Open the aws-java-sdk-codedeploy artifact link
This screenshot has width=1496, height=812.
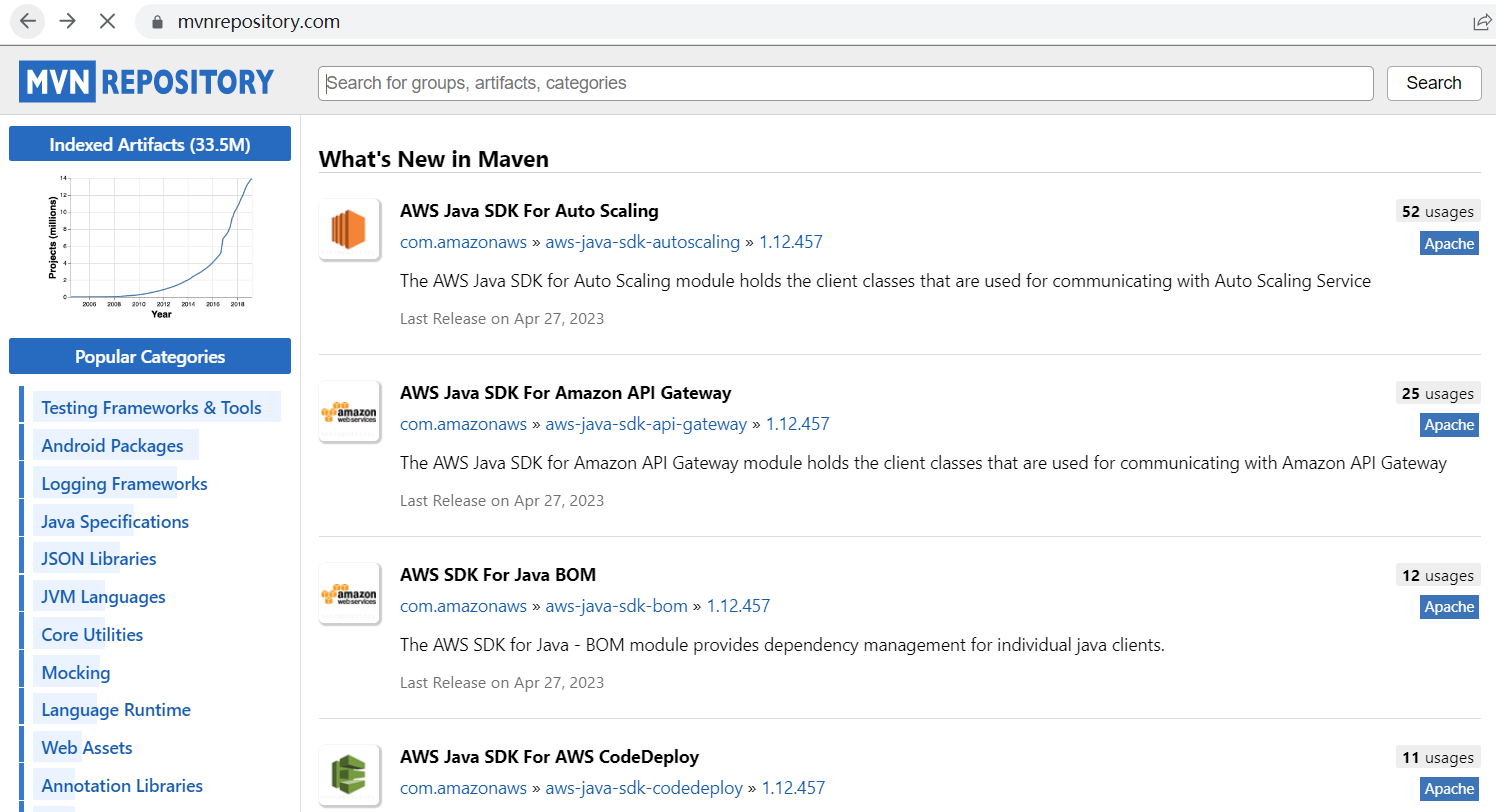(x=644, y=788)
